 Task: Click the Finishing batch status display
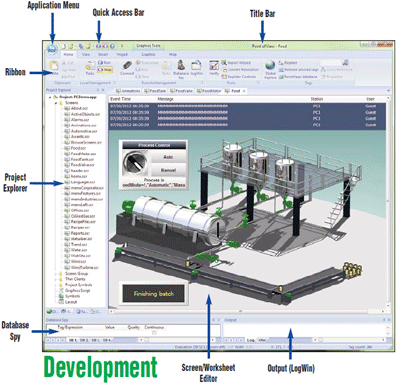153,294
